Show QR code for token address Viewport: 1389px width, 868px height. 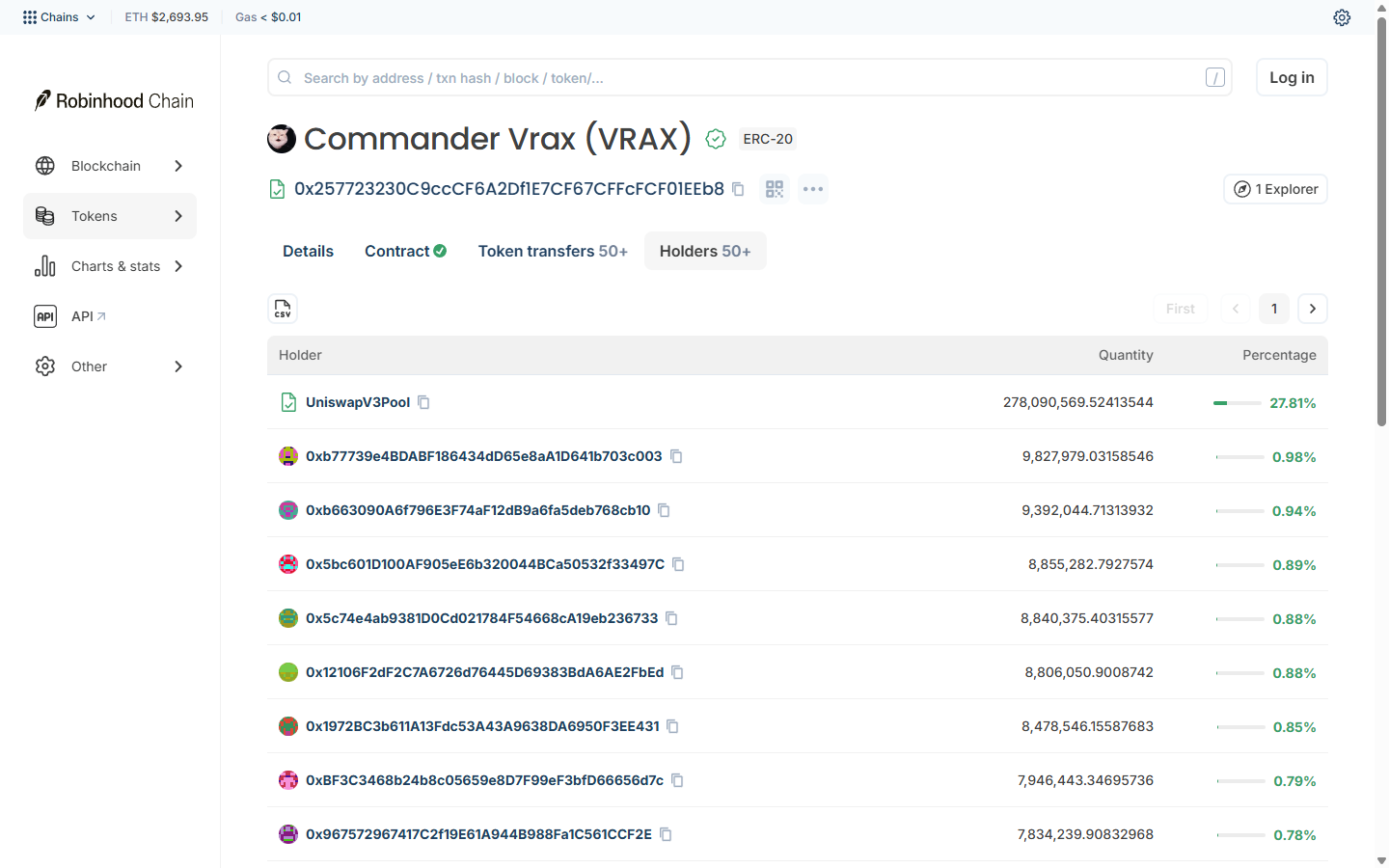click(x=775, y=189)
